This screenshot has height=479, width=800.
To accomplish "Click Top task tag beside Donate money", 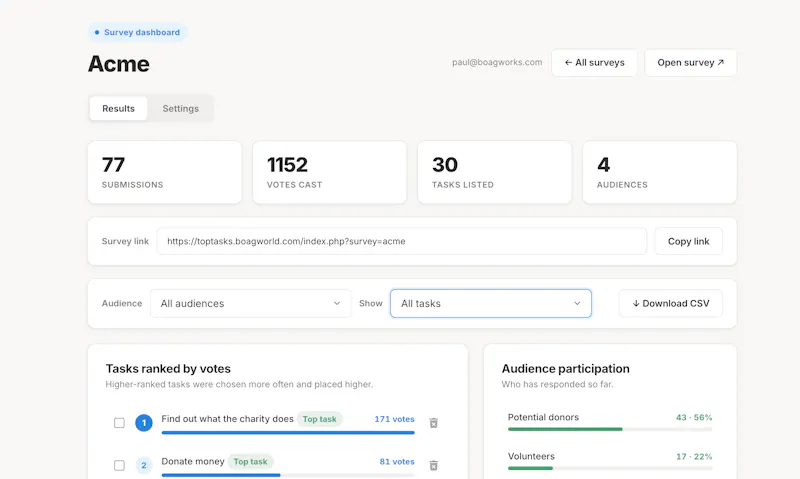I will pos(251,461).
